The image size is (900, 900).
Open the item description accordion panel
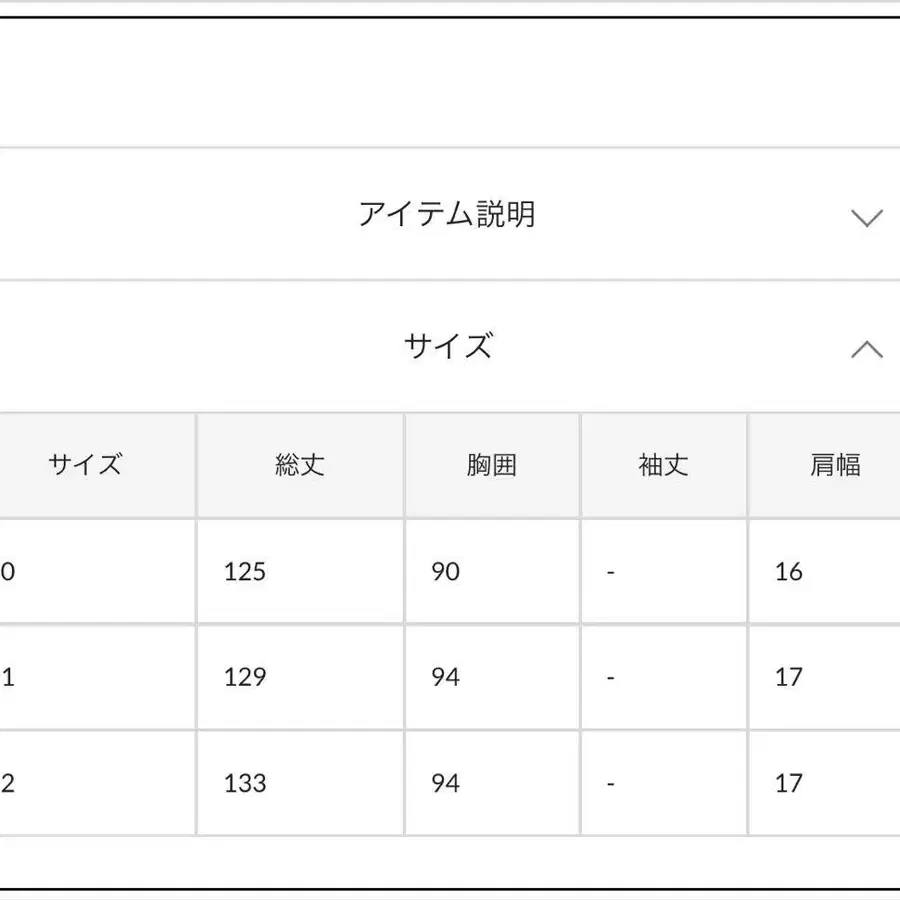tap(450, 212)
